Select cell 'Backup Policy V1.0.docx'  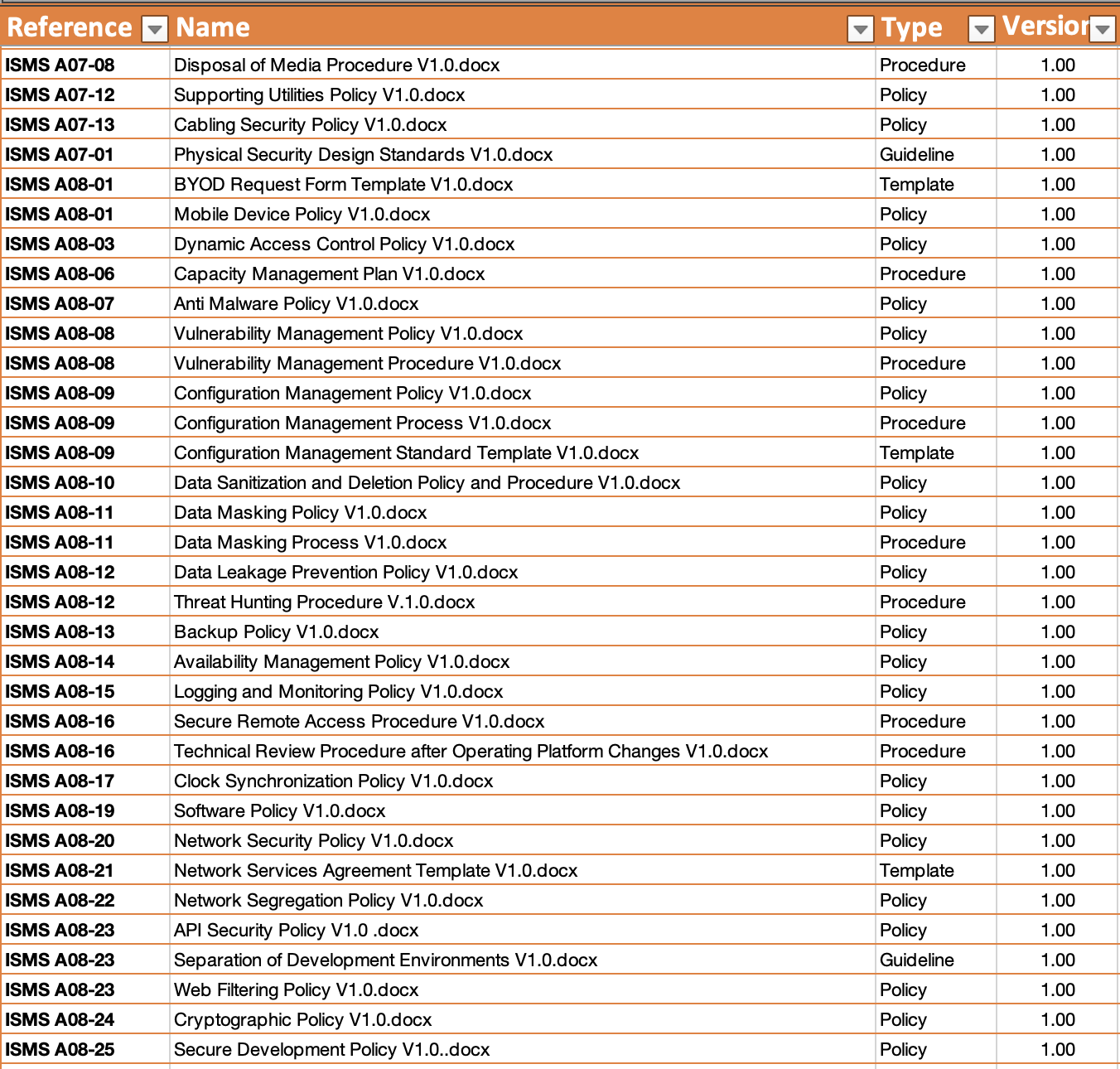pos(523,631)
